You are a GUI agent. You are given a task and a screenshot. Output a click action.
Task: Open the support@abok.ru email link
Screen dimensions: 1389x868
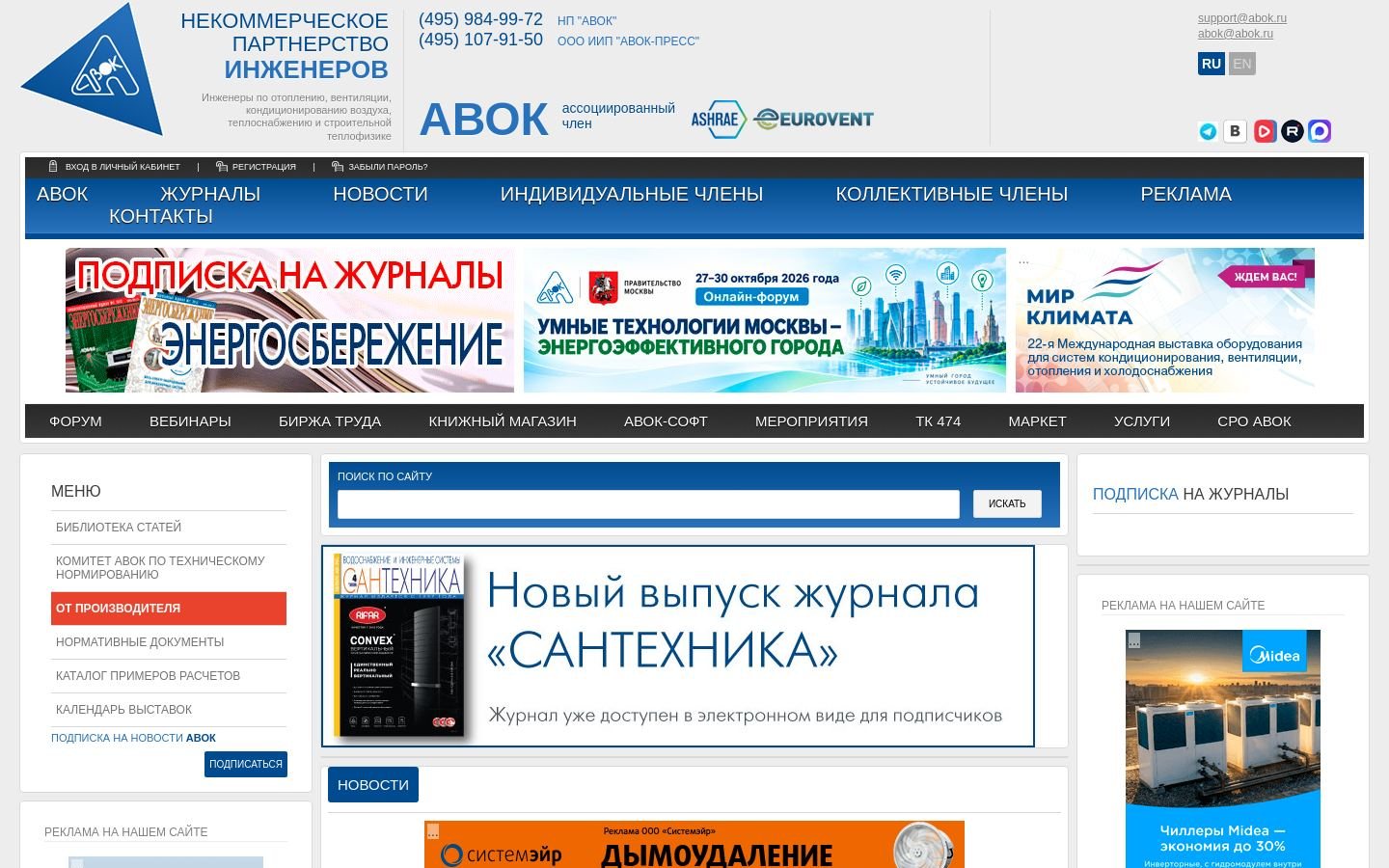coord(1242,18)
